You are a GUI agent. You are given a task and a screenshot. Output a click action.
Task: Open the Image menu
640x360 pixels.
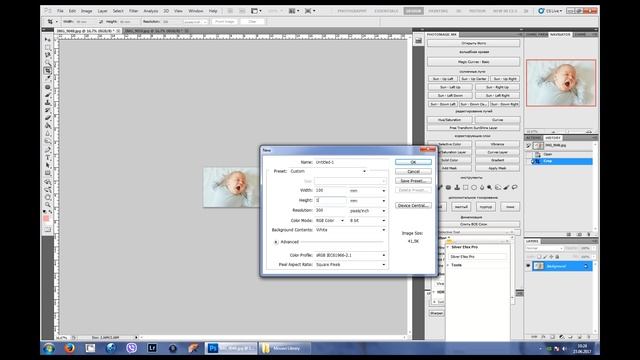point(87,11)
